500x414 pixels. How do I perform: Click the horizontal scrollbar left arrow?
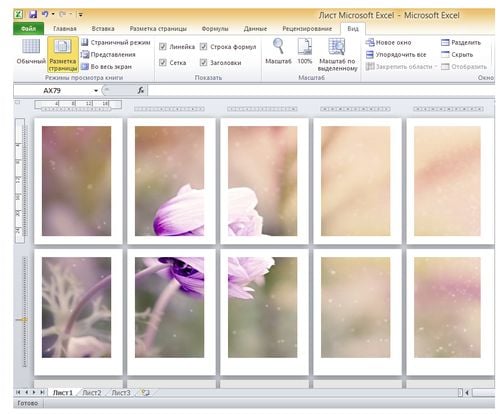pyautogui.click(x=467, y=393)
